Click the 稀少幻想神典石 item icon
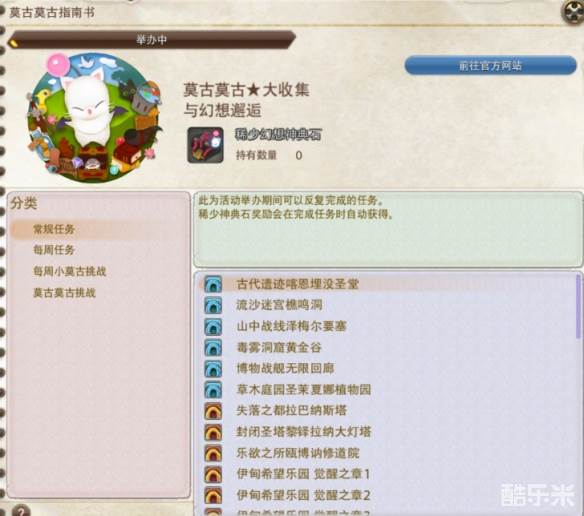 point(205,145)
